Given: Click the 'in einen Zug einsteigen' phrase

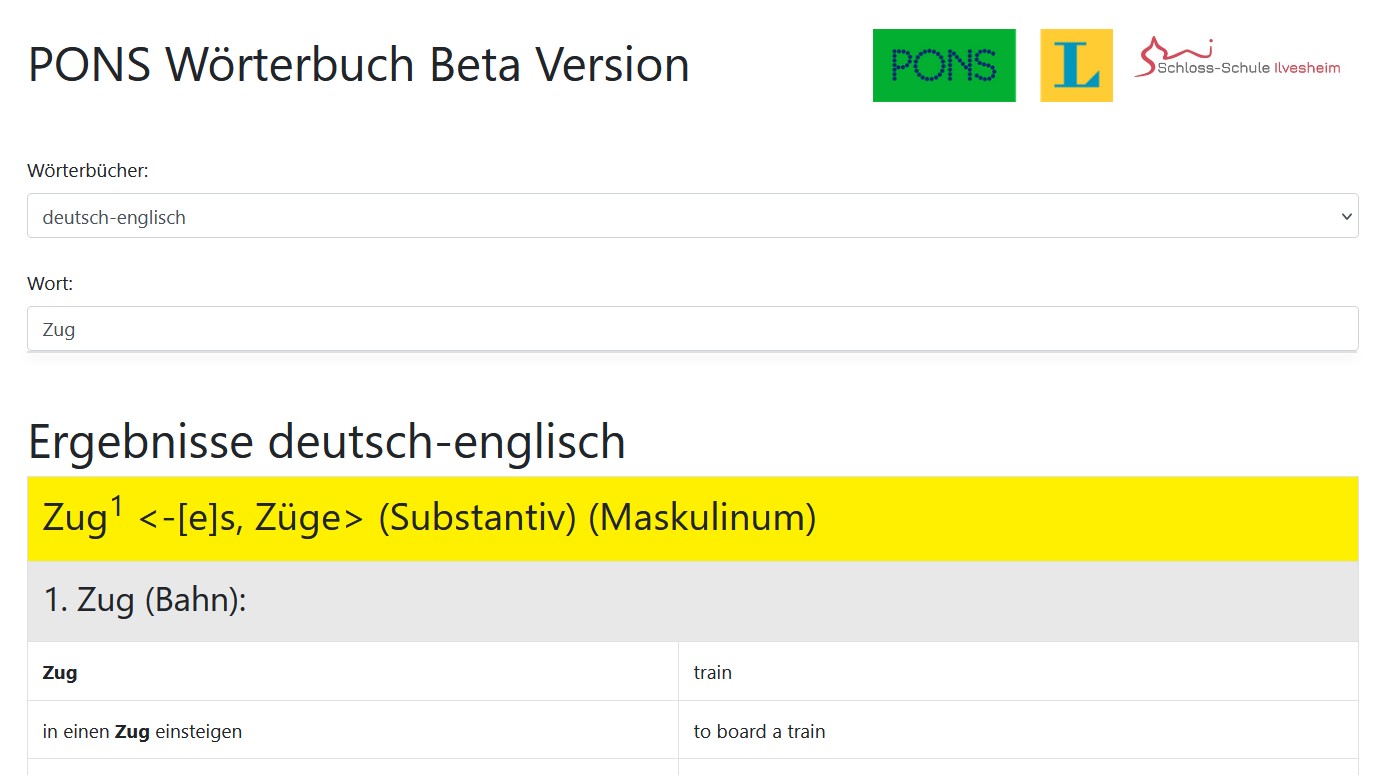Looking at the screenshot, I should pos(142,732).
